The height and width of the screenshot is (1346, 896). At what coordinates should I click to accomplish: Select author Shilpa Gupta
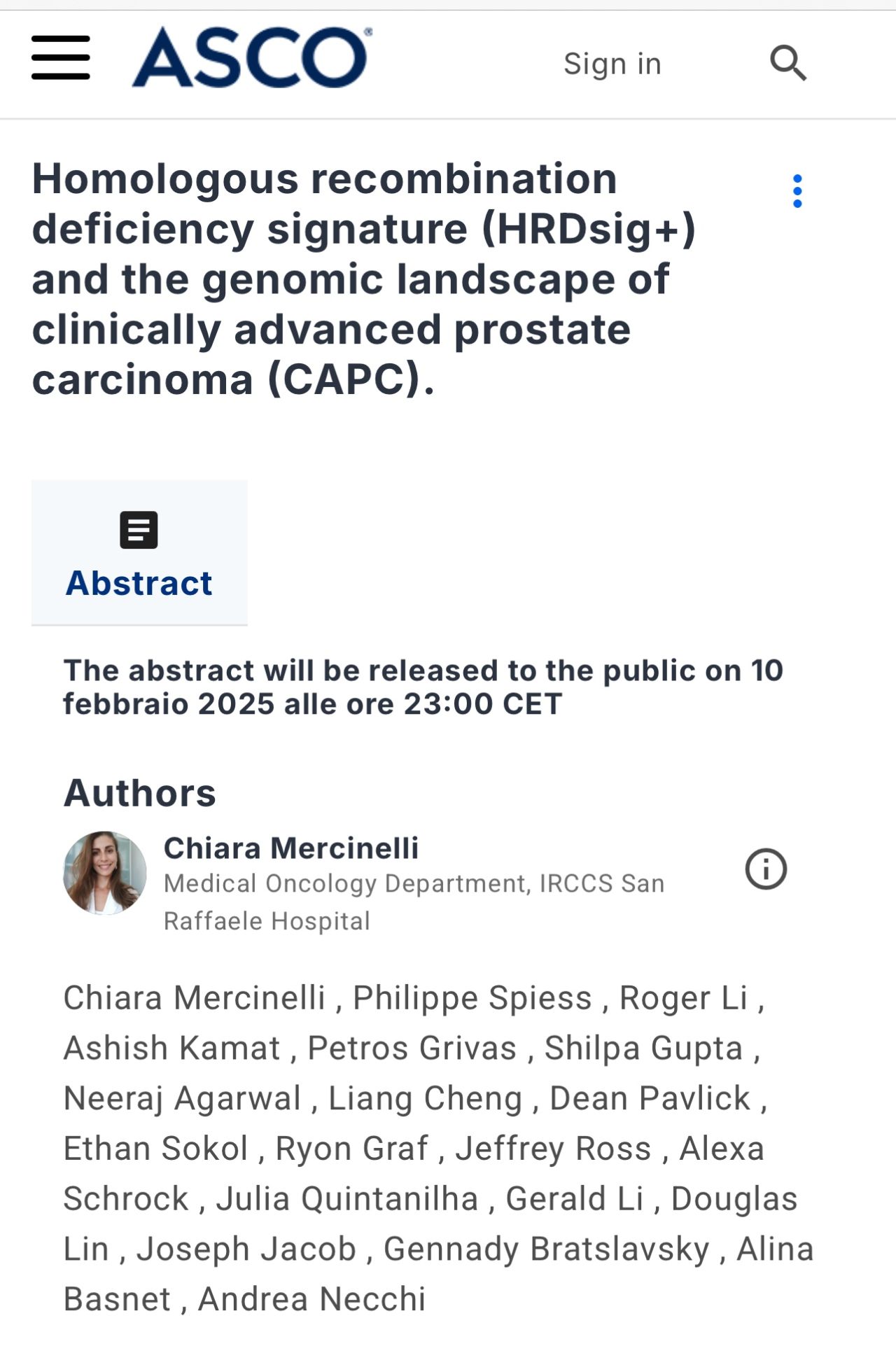644,1048
